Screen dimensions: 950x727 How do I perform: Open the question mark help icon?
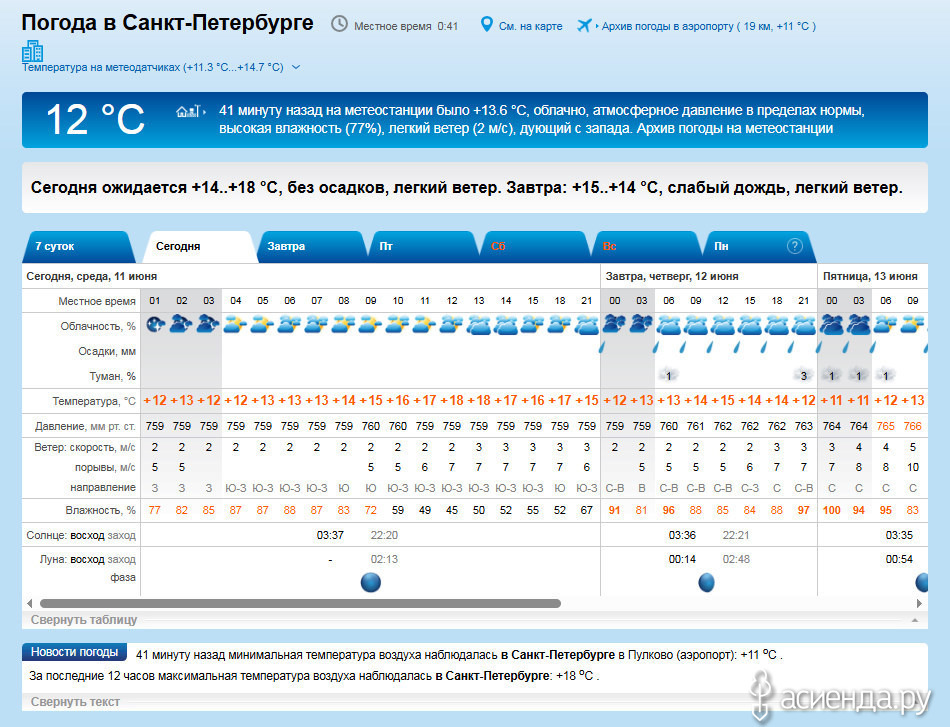tap(794, 246)
